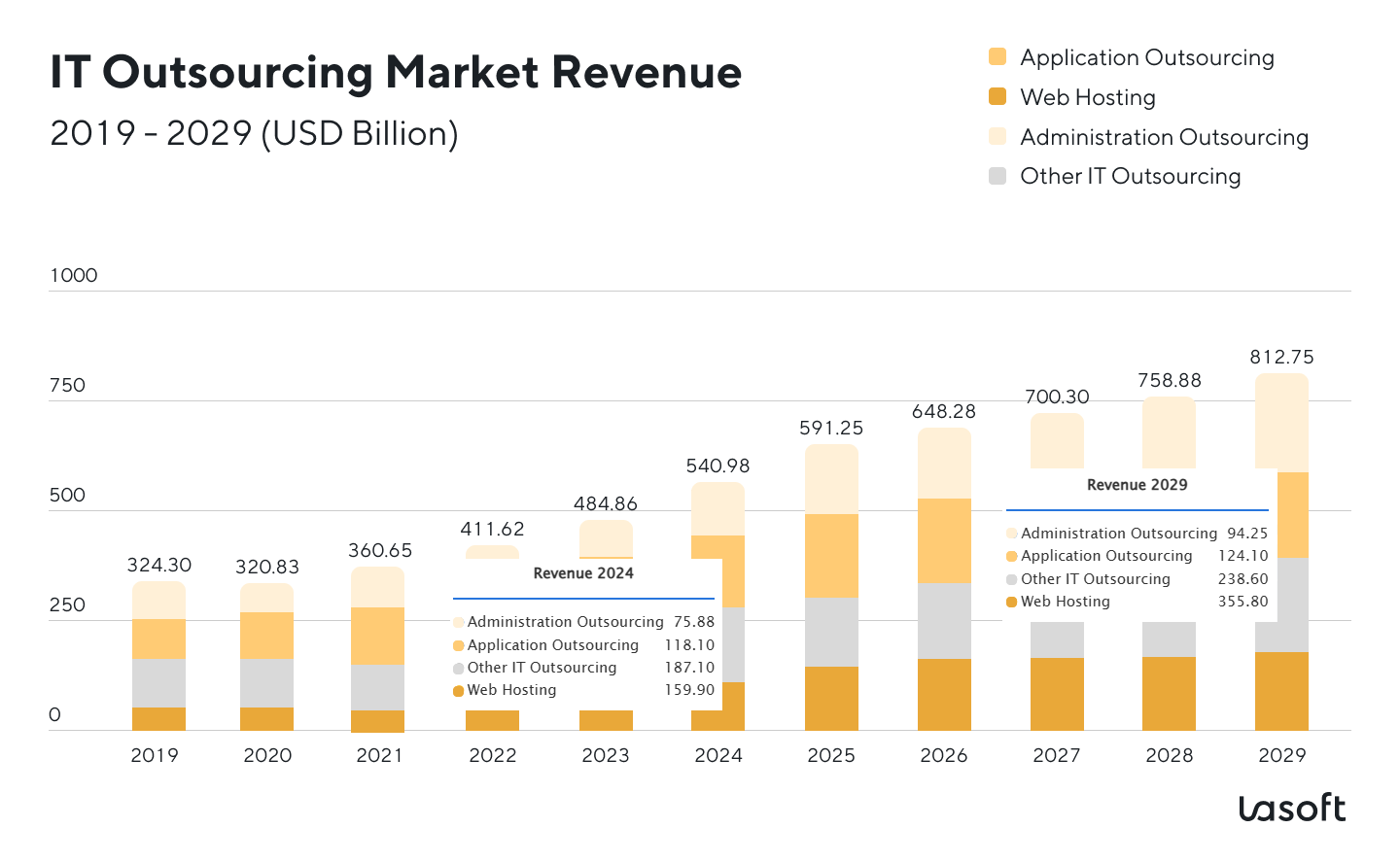Select the Application Outsourcing legend swatch
The height and width of the screenshot is (863, 1400).
(x=997, y=57)
